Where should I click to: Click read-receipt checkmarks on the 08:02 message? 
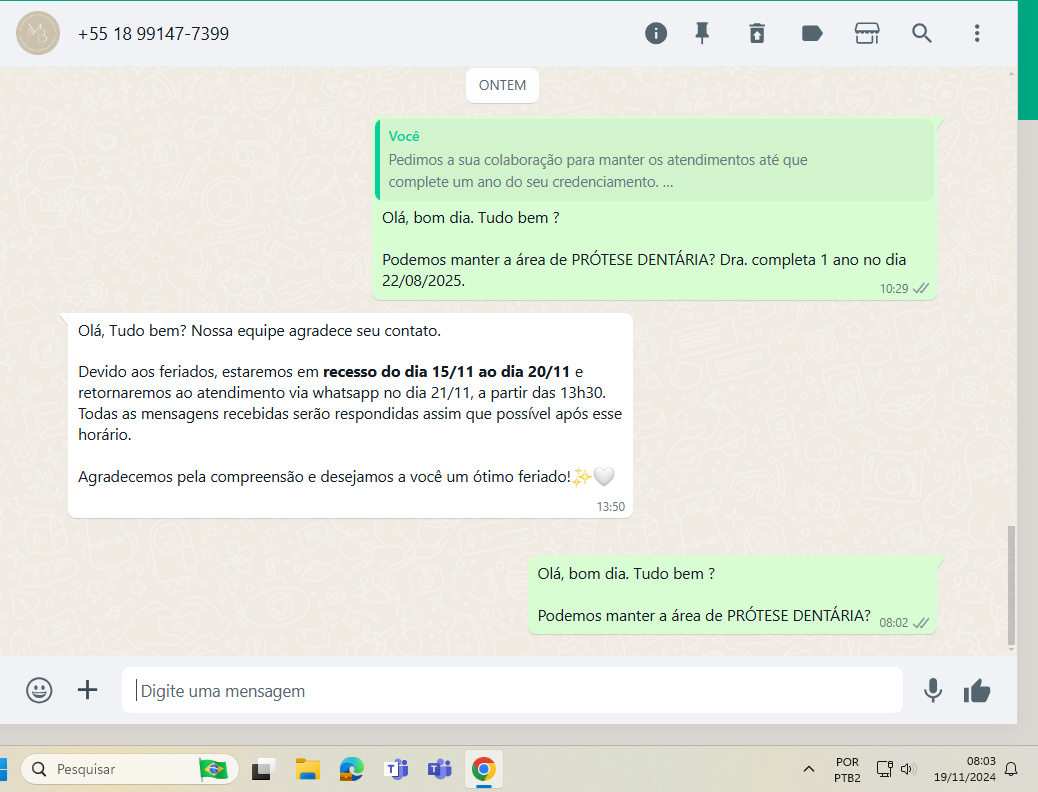(x=921, y=622)
